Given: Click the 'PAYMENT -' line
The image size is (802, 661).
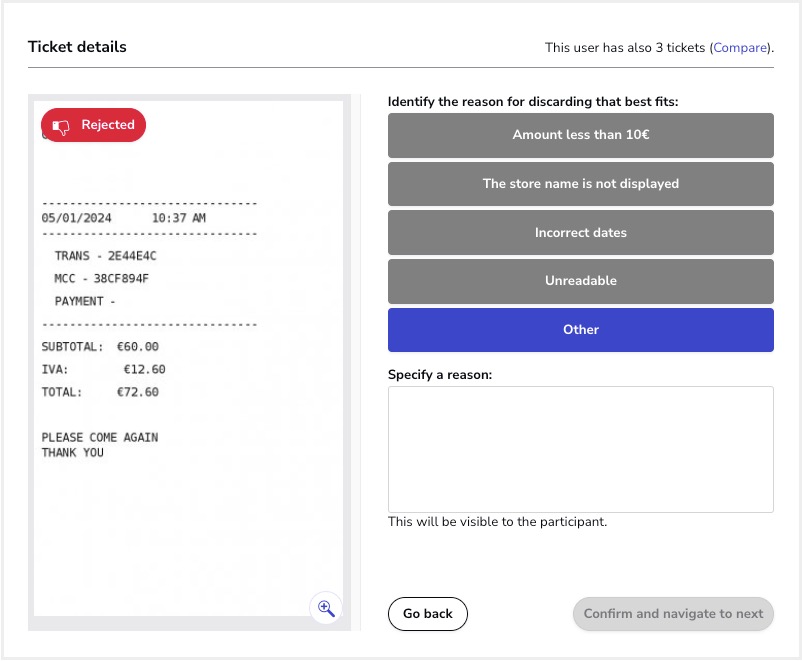Looking at the screenshot, I should coord(85,301).
